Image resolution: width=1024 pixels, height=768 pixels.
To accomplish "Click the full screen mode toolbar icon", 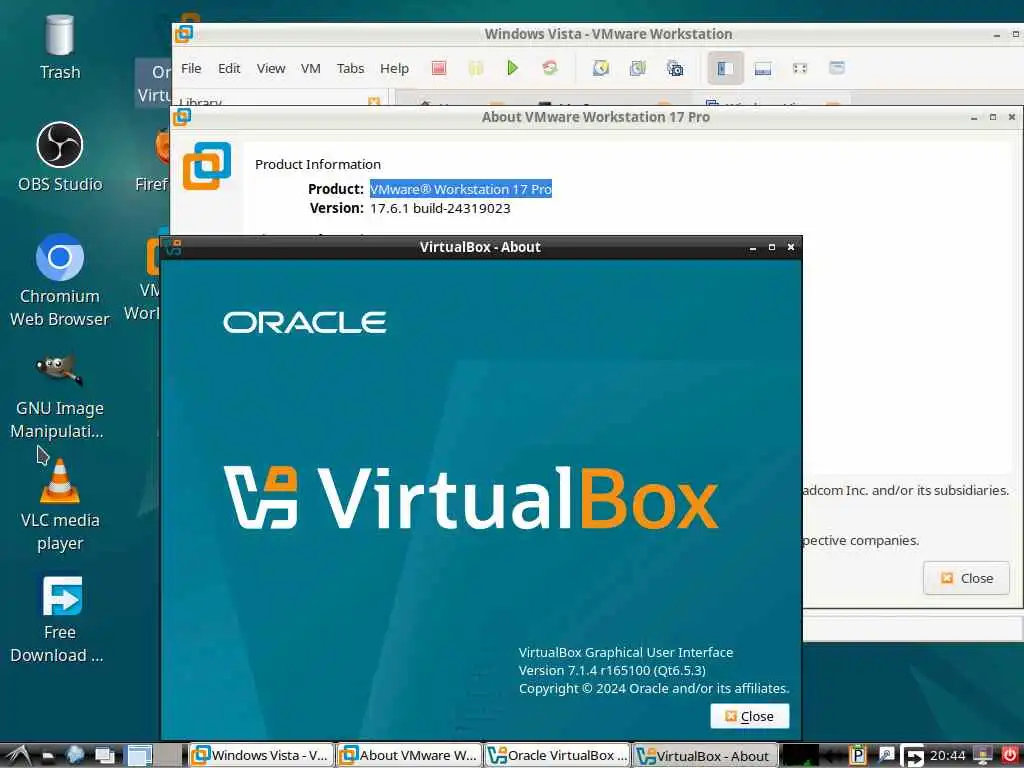I will click(x=799, y=68).
